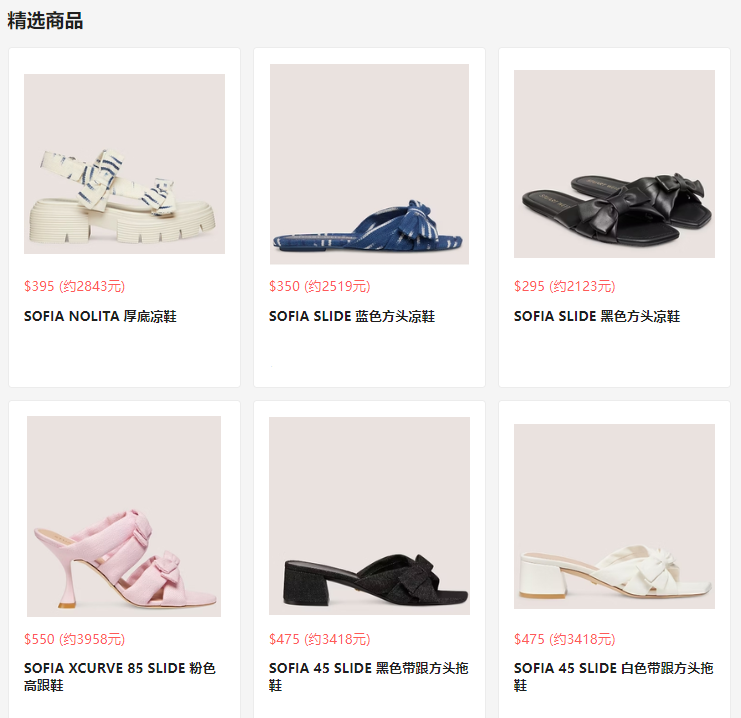
Task: Click blank space below SOFIA NOLITA card title
Action: [x=124, y=355]
